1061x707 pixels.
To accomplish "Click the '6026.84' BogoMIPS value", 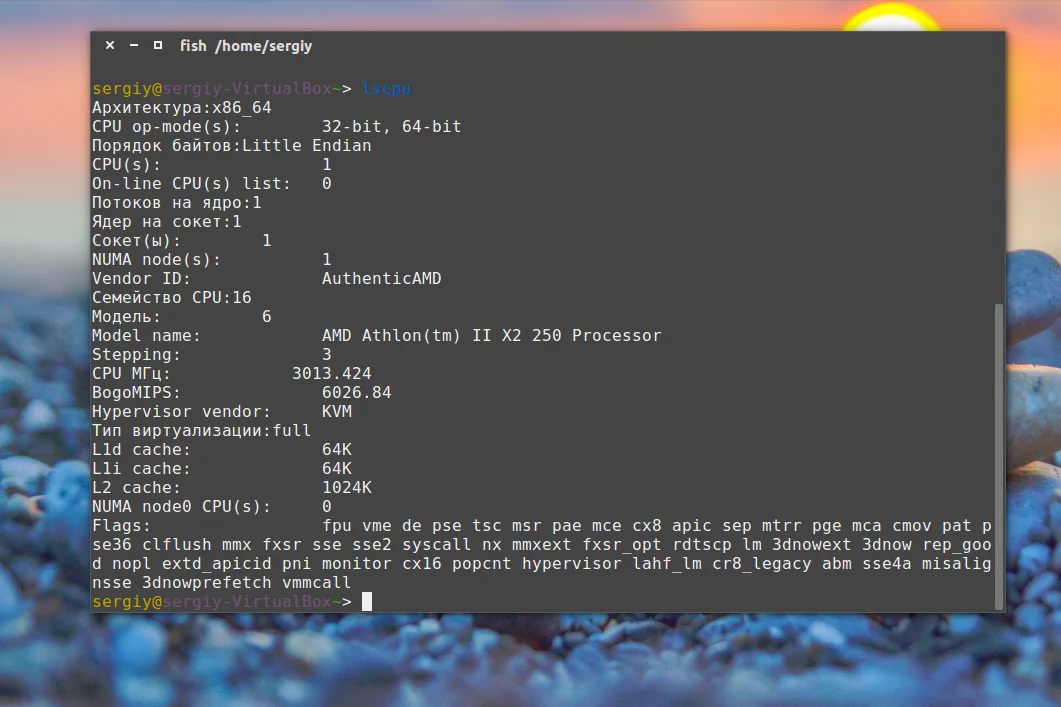I will (357, 392).
